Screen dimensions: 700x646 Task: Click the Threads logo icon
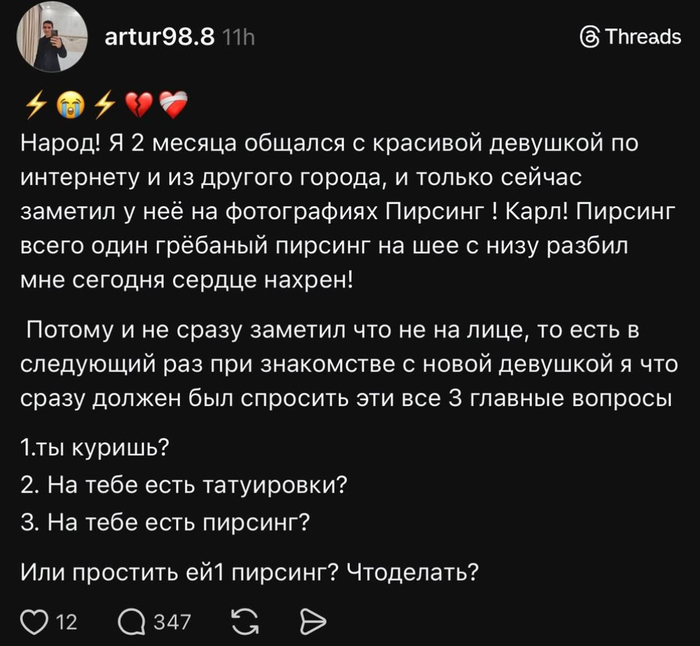tap(590, 38)
